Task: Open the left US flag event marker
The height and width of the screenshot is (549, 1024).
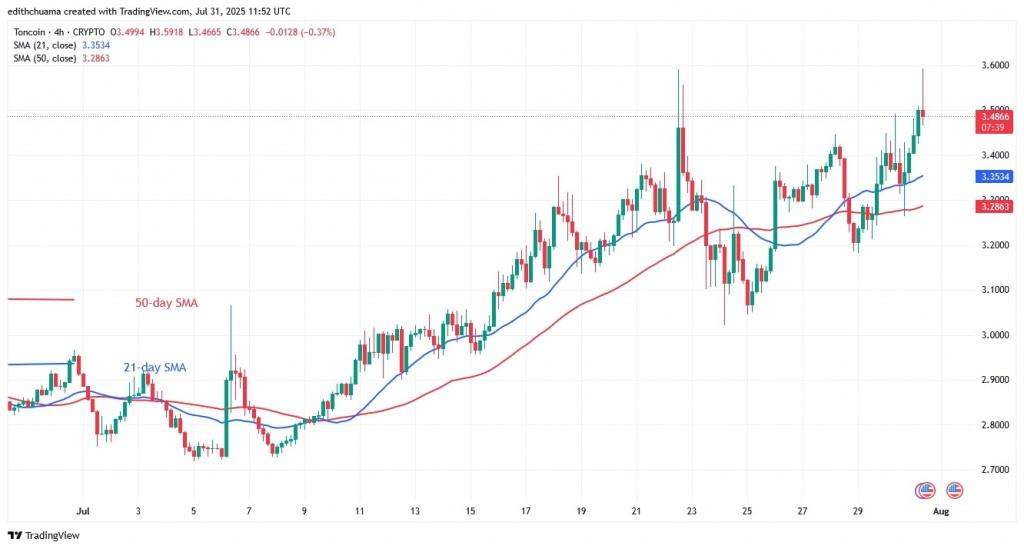Action: click(927, 490)
